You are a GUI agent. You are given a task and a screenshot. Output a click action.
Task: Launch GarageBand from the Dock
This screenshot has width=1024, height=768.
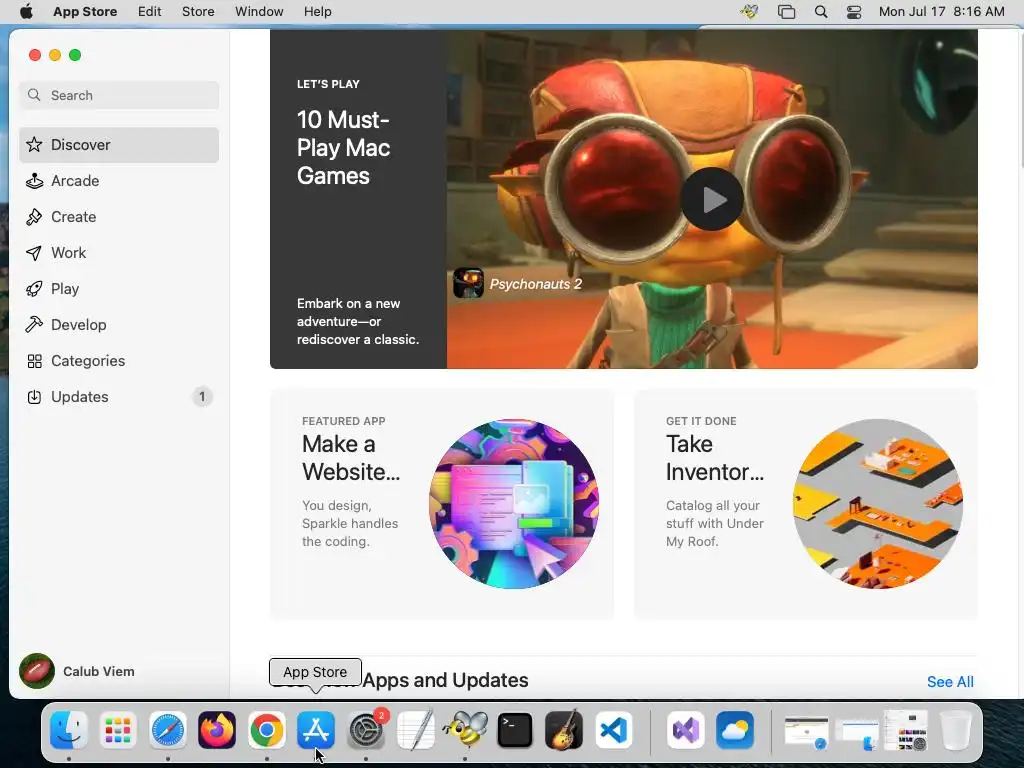click(564, 730)
